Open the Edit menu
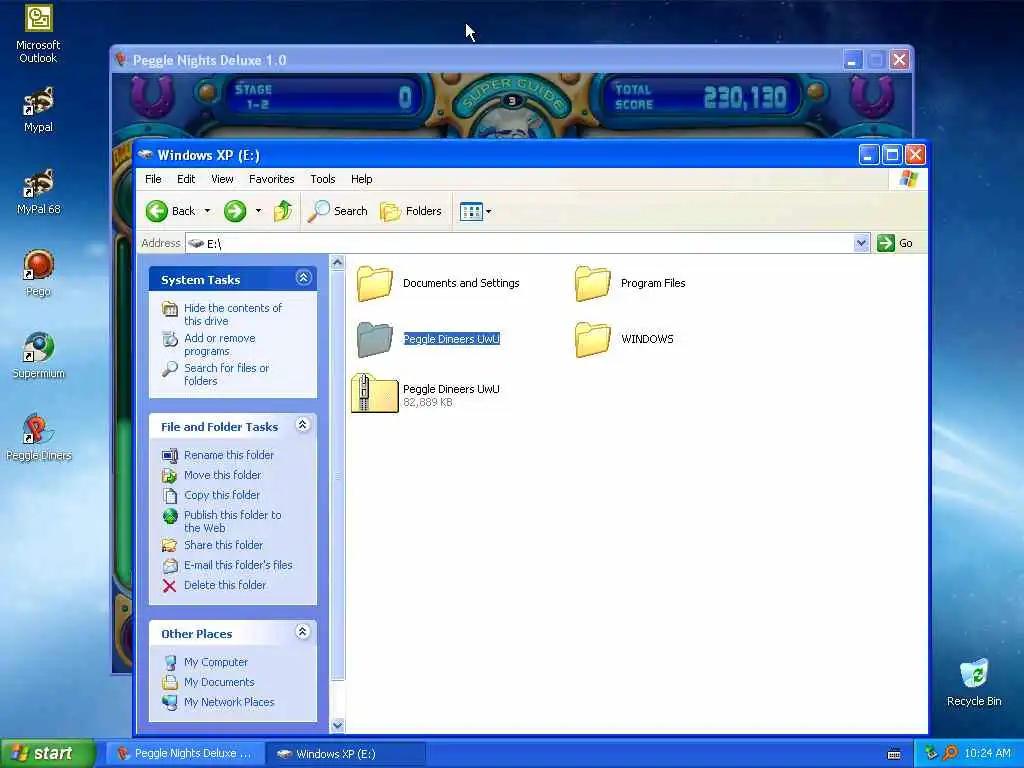Screen dimensions: 1024x768 tap(185, 179)
